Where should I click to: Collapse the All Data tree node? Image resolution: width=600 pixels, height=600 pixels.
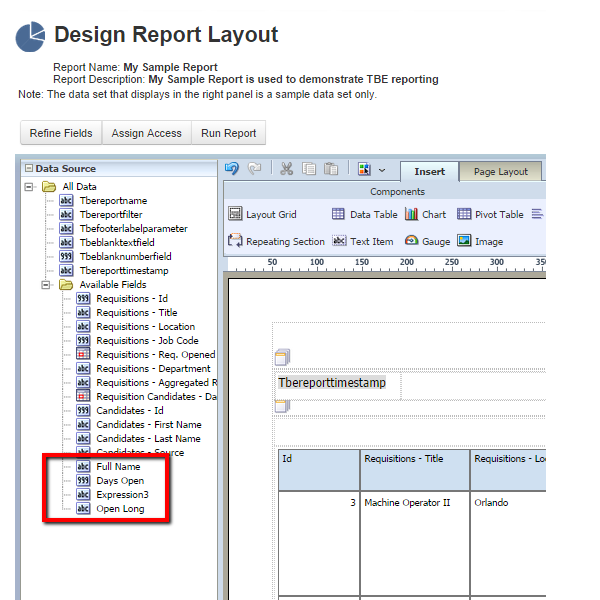pos(29,187)
